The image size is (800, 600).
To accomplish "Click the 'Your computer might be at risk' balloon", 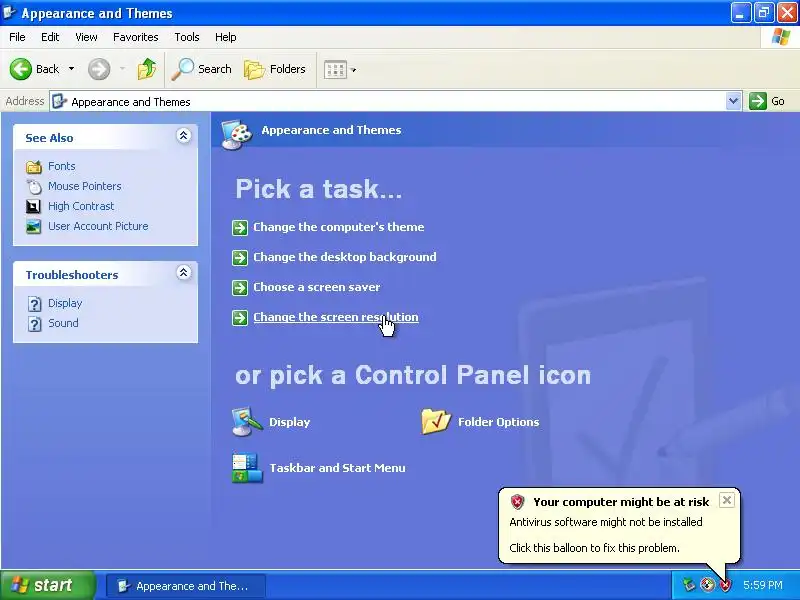I will point(619,526).
